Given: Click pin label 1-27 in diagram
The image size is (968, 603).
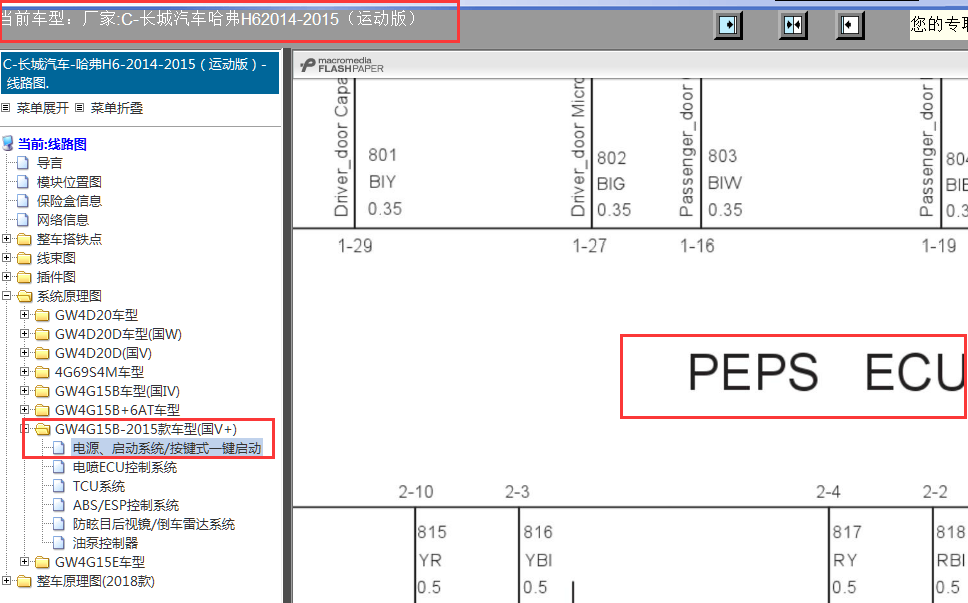Looking at the screenshot, I should 590,246.
